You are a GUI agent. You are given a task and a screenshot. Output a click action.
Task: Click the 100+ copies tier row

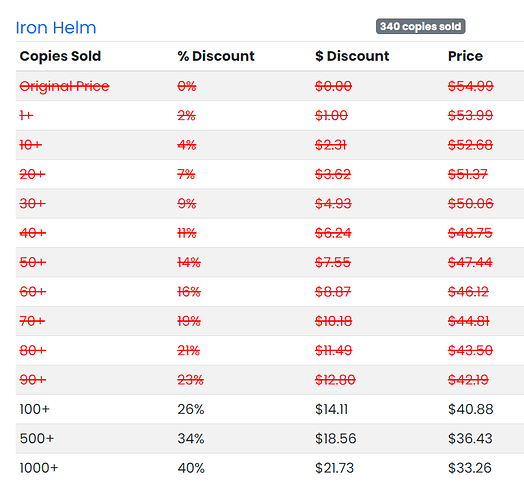tap(270, 409)
